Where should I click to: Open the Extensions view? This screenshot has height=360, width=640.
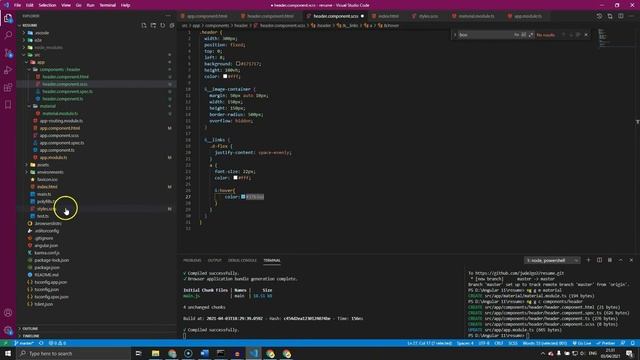(x=8, y=87)
